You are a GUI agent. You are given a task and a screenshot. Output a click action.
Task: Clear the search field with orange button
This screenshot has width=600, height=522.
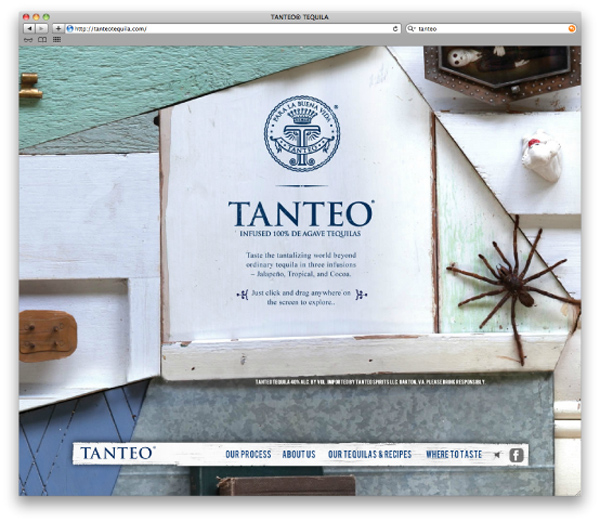pos(572,29)
